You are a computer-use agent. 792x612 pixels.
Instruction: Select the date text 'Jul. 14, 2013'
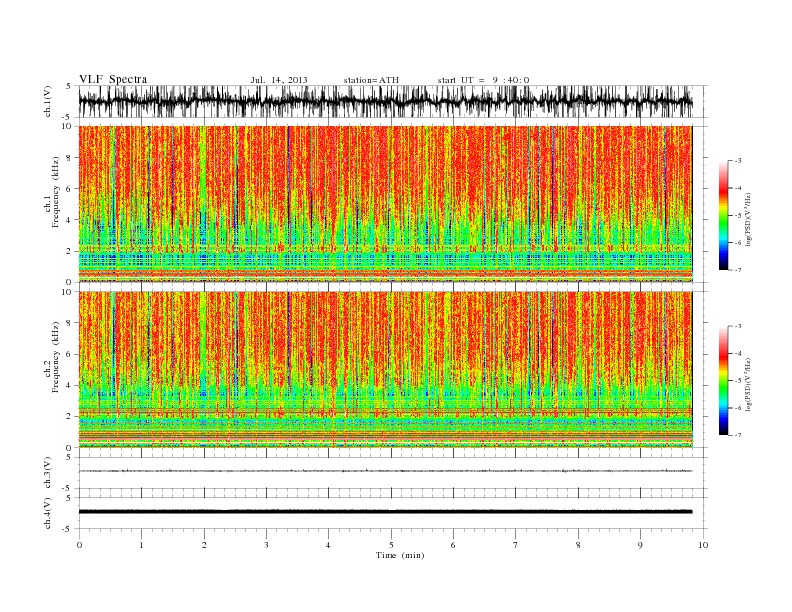pyautogui.click(x=279, y=80)
